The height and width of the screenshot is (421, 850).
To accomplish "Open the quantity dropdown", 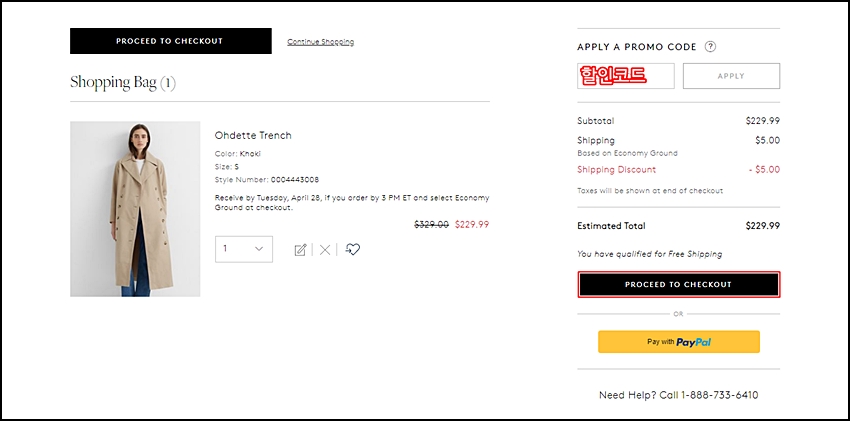I will (243, 249).
